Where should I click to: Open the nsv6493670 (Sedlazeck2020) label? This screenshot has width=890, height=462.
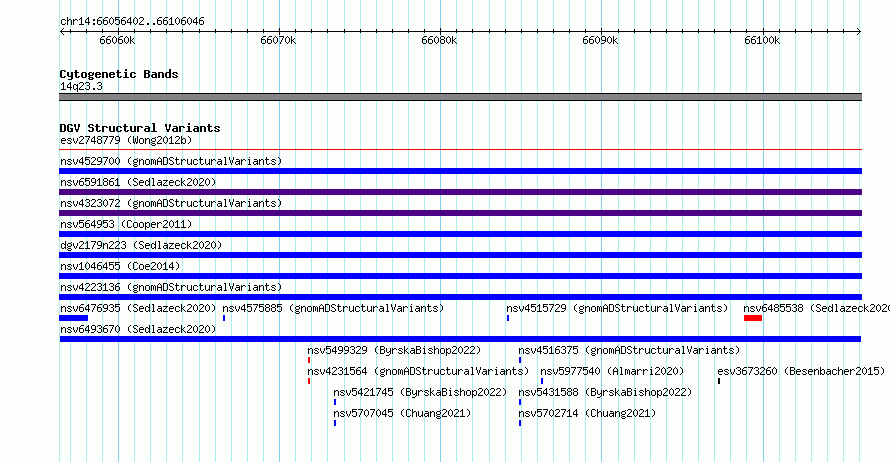pos(138,329)
